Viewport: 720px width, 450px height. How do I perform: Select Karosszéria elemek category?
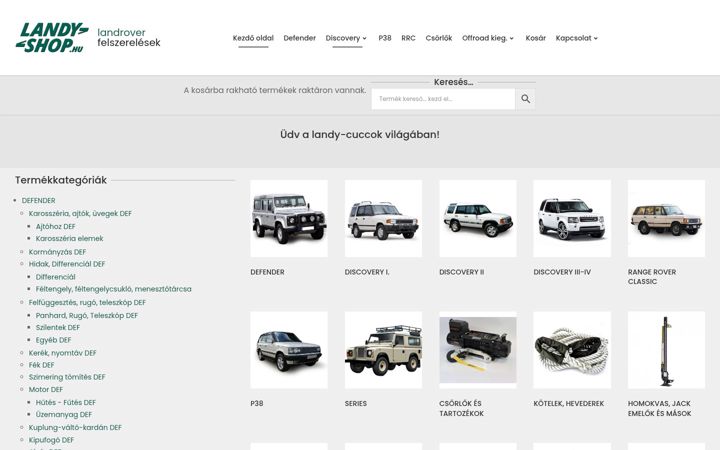pyautogui.click(x=69, y=238)
